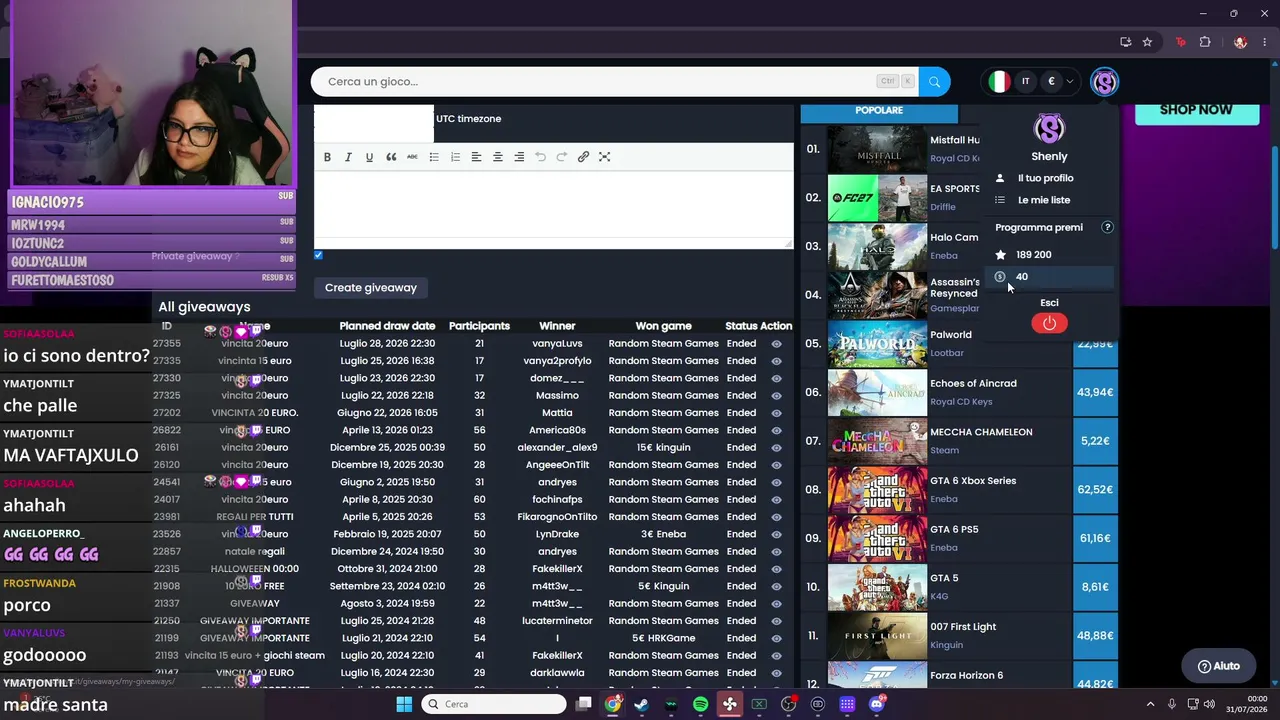Apply italic formatting in the editor toolbar
Viewport: 1280px width, 720px height.
coord(348,157)
